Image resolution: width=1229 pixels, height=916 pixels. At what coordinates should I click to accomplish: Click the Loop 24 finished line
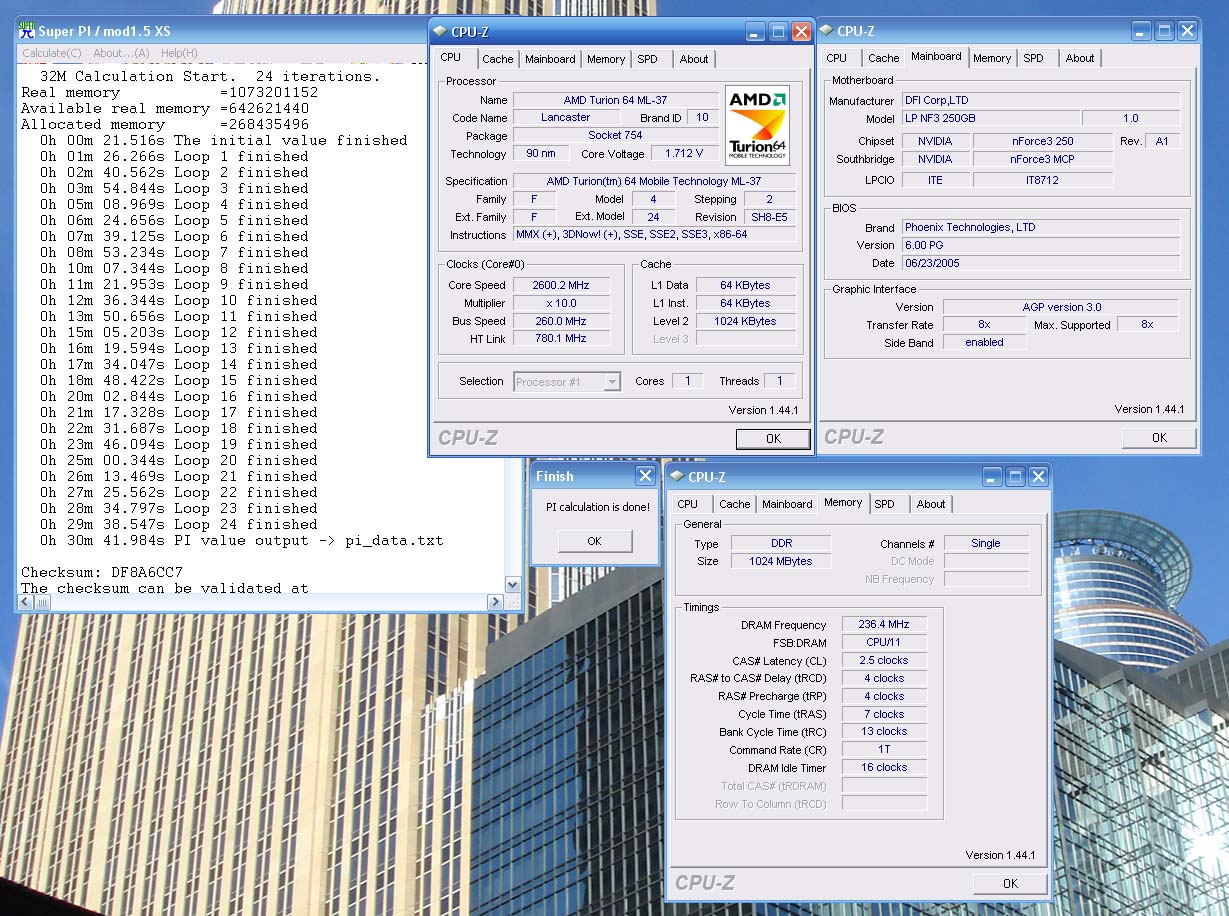[179, 524]
